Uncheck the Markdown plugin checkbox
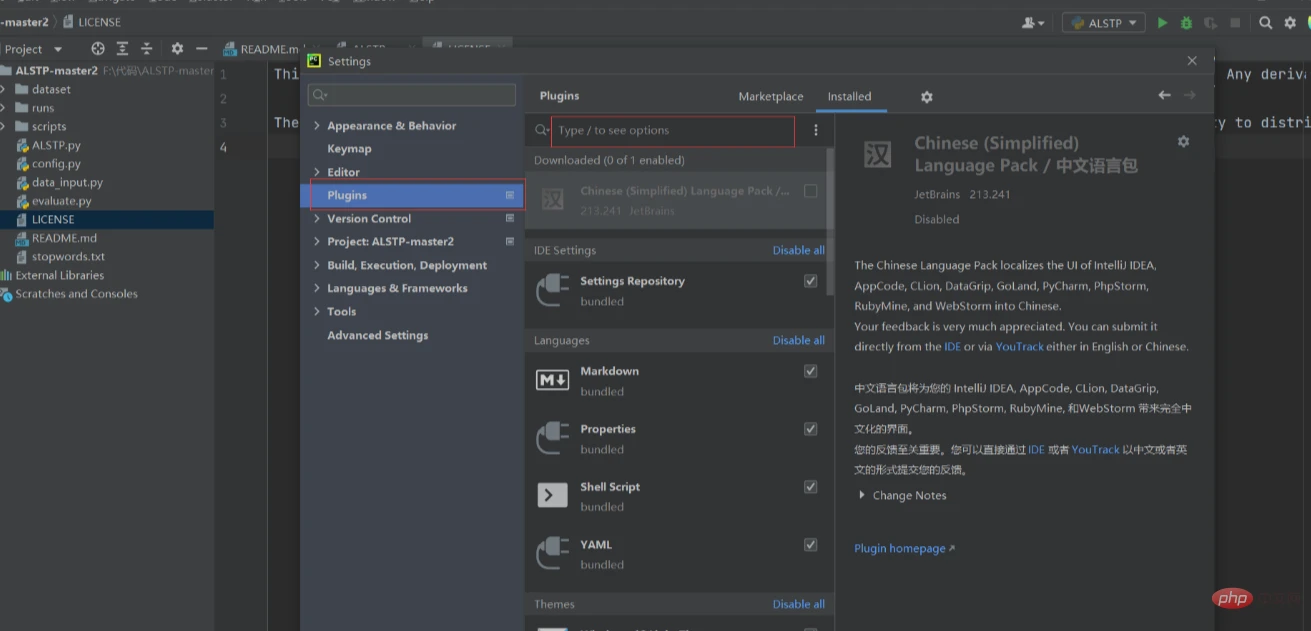Image resolution: width=1311 pixels, height=631 pixels. [810, 371]
